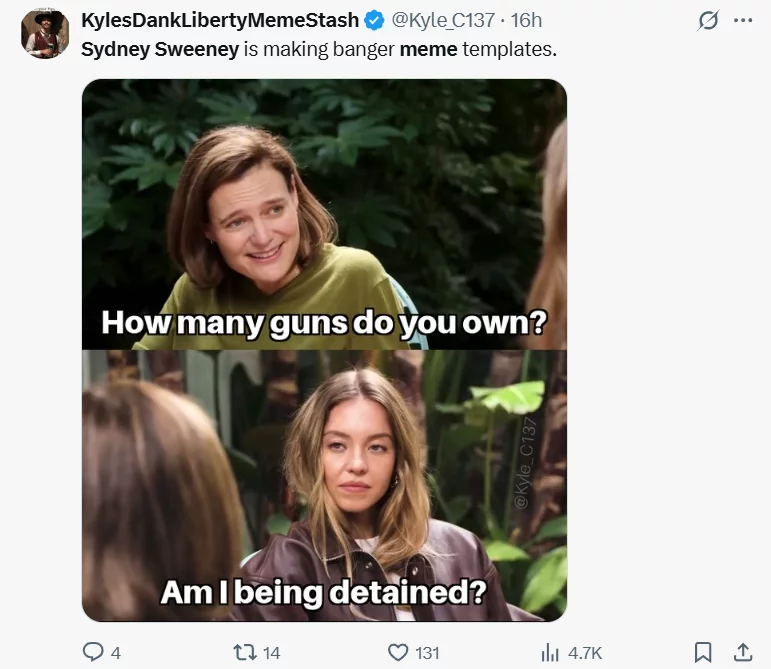Click the "Sydney Sweeney" bold post text
Image resolution: width=771 pixels, height=669 pixels.
pyautogui.click(x=159, y=48)
